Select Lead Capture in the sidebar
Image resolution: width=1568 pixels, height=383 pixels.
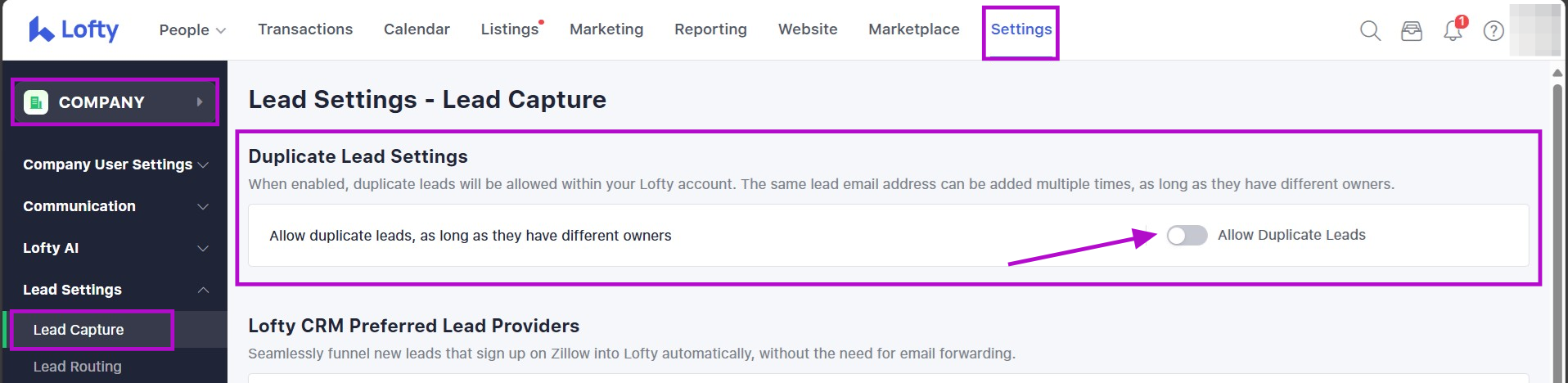[x=79, y=330]
